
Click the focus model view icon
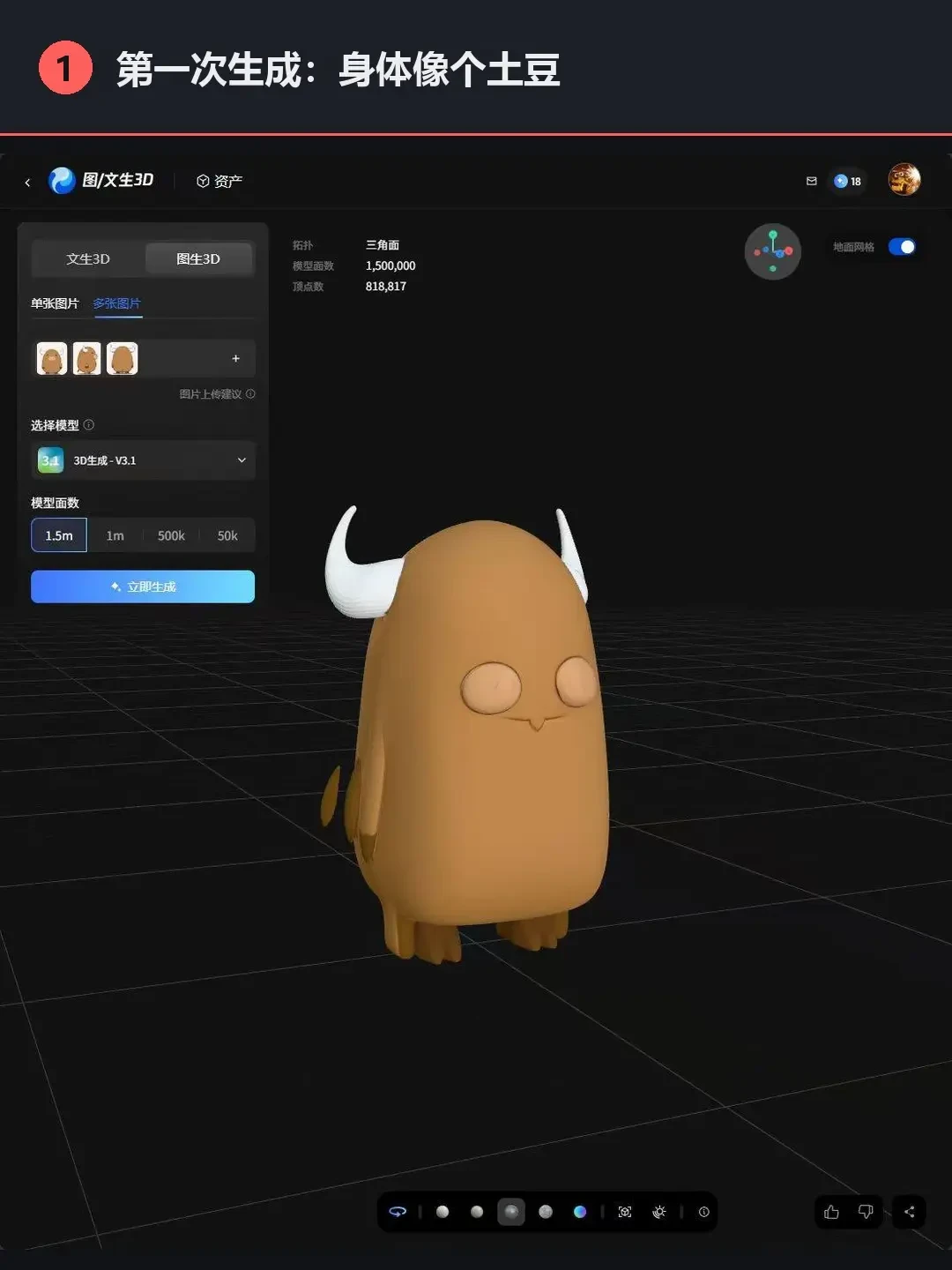[625, 1212]
